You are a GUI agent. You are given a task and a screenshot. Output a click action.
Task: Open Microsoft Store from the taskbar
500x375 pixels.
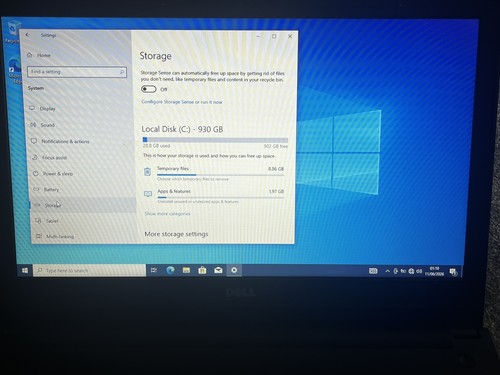point(202,270)
